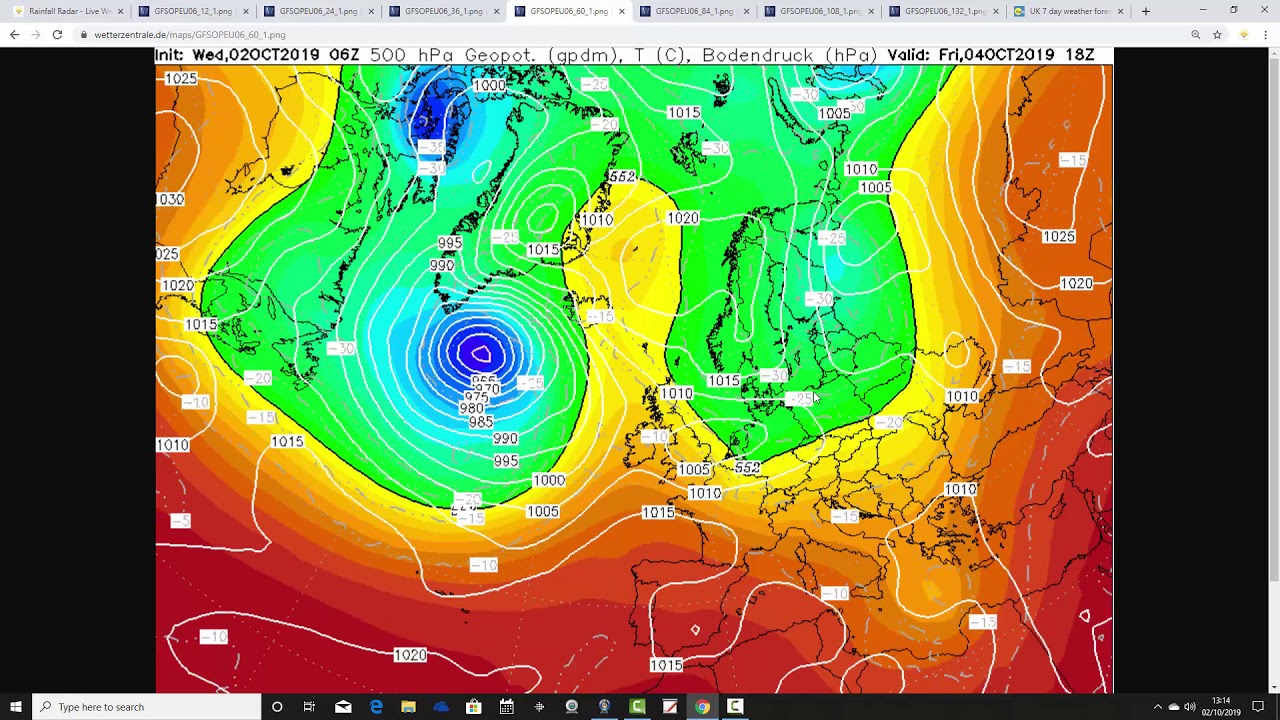The width and height of the screenshot is (1280, 720).
Task: Open a new browser tab
Action: pos(1146,11)
